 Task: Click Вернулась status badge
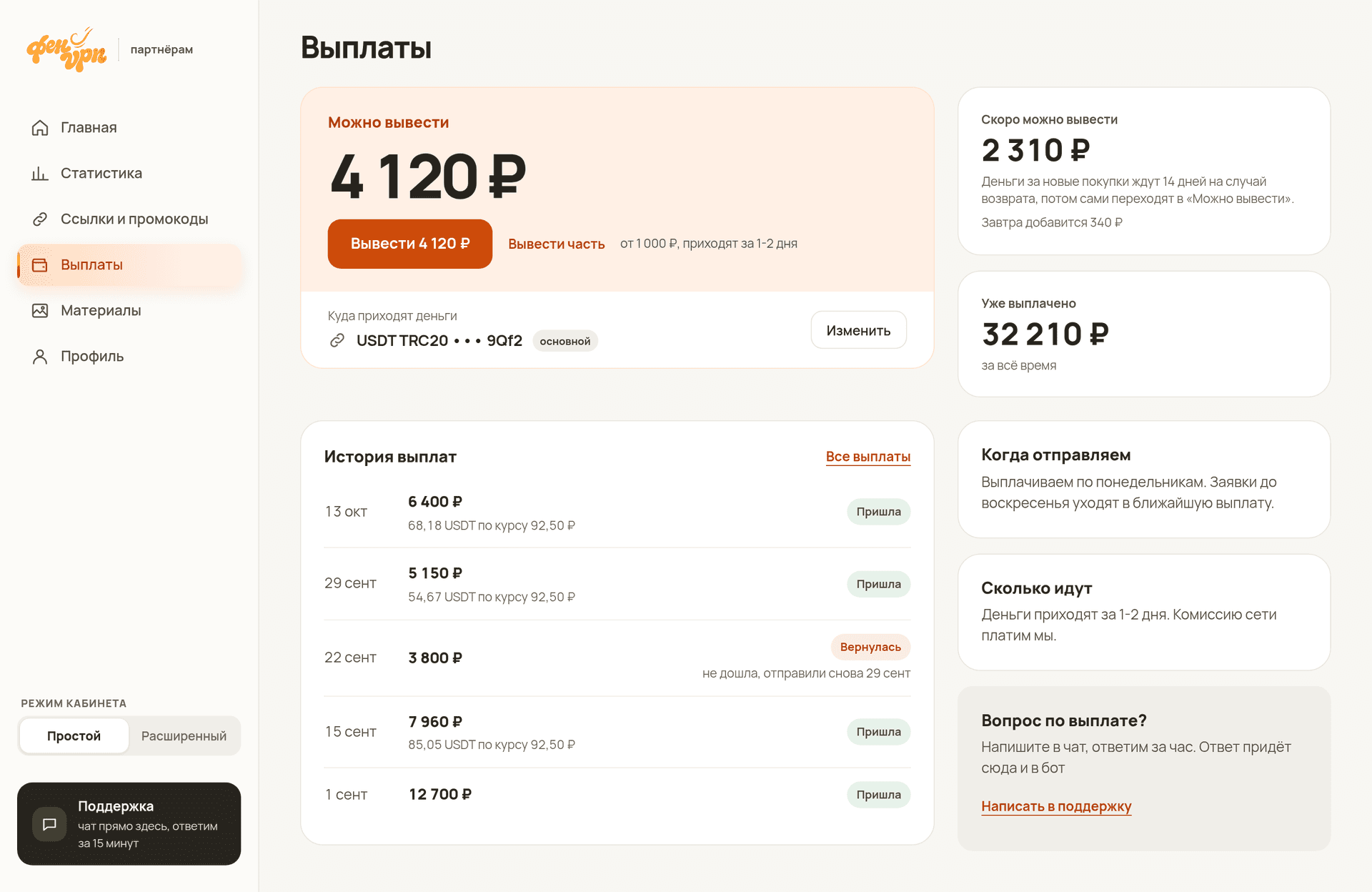870,647
